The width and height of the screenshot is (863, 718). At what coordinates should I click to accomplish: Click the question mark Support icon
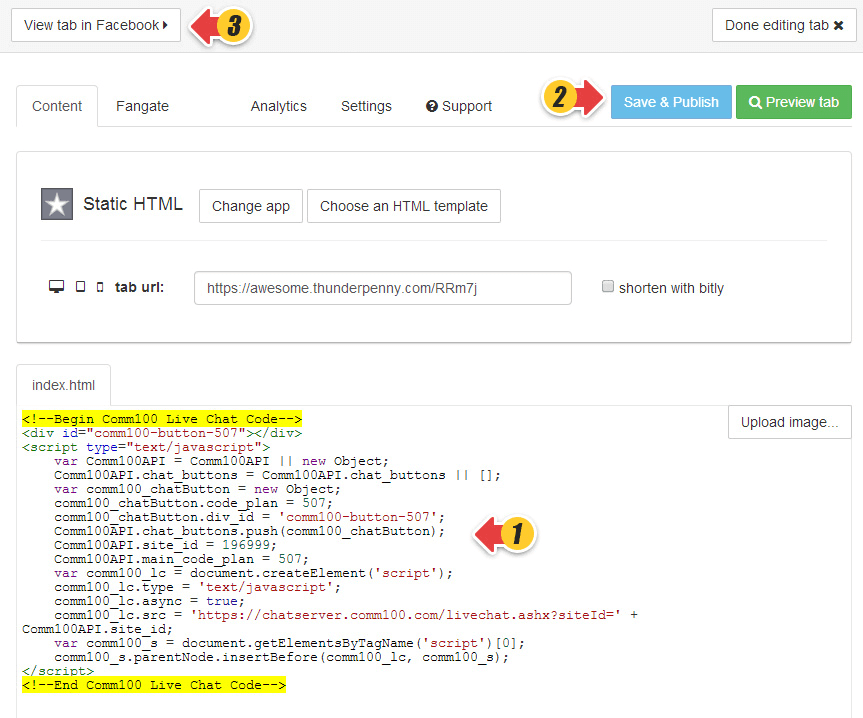coord(432,106)
